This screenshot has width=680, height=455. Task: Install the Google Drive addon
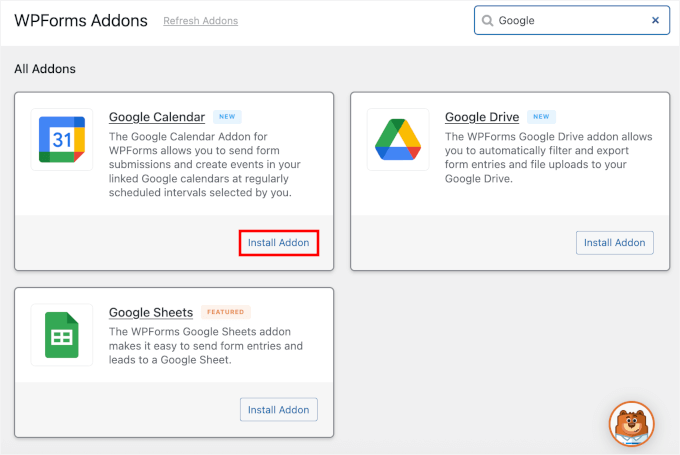pyautogui.click(x=615, y=243)
